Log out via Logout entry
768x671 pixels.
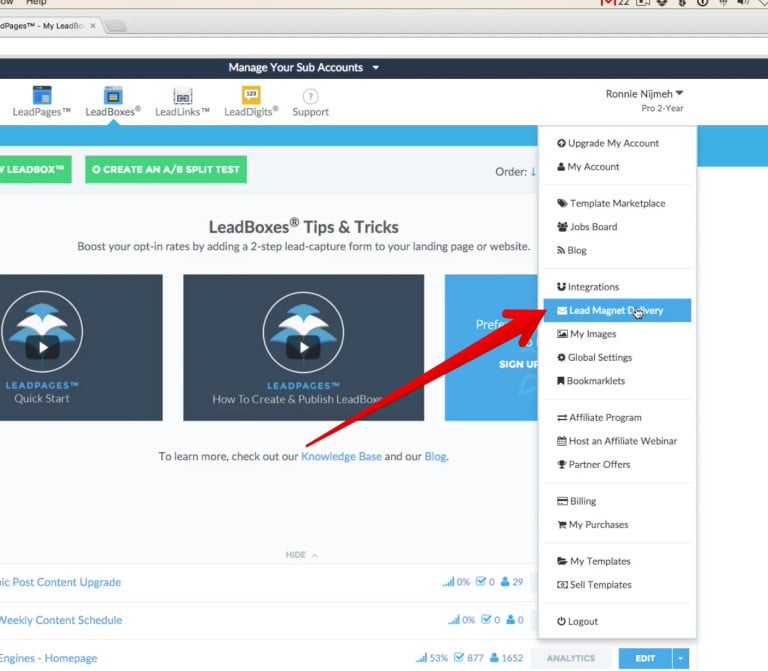pos(577,622)
